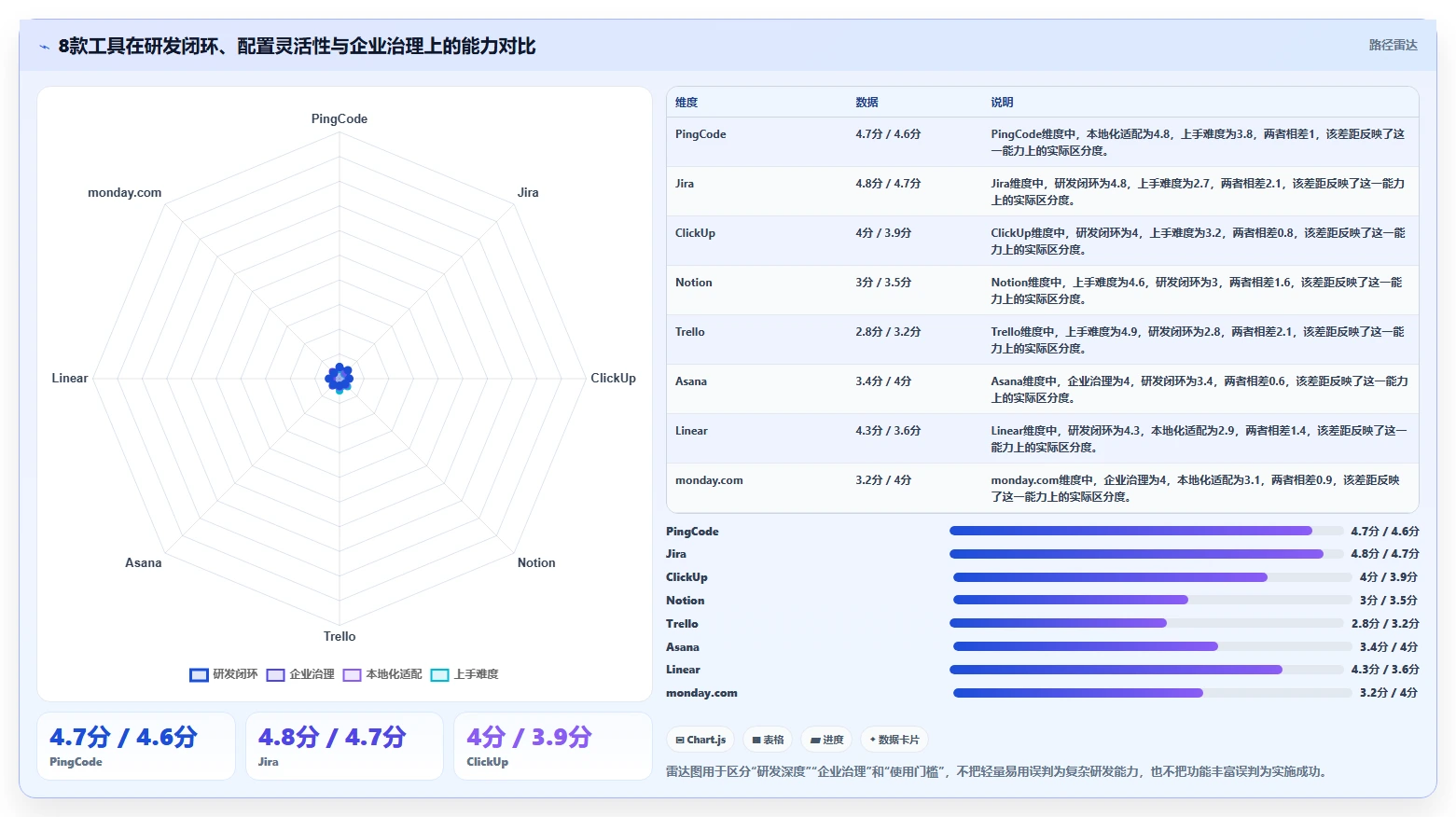The image size is (1456, 817).
Task: Click the Jira progress bar
Action: point(1146,554)
